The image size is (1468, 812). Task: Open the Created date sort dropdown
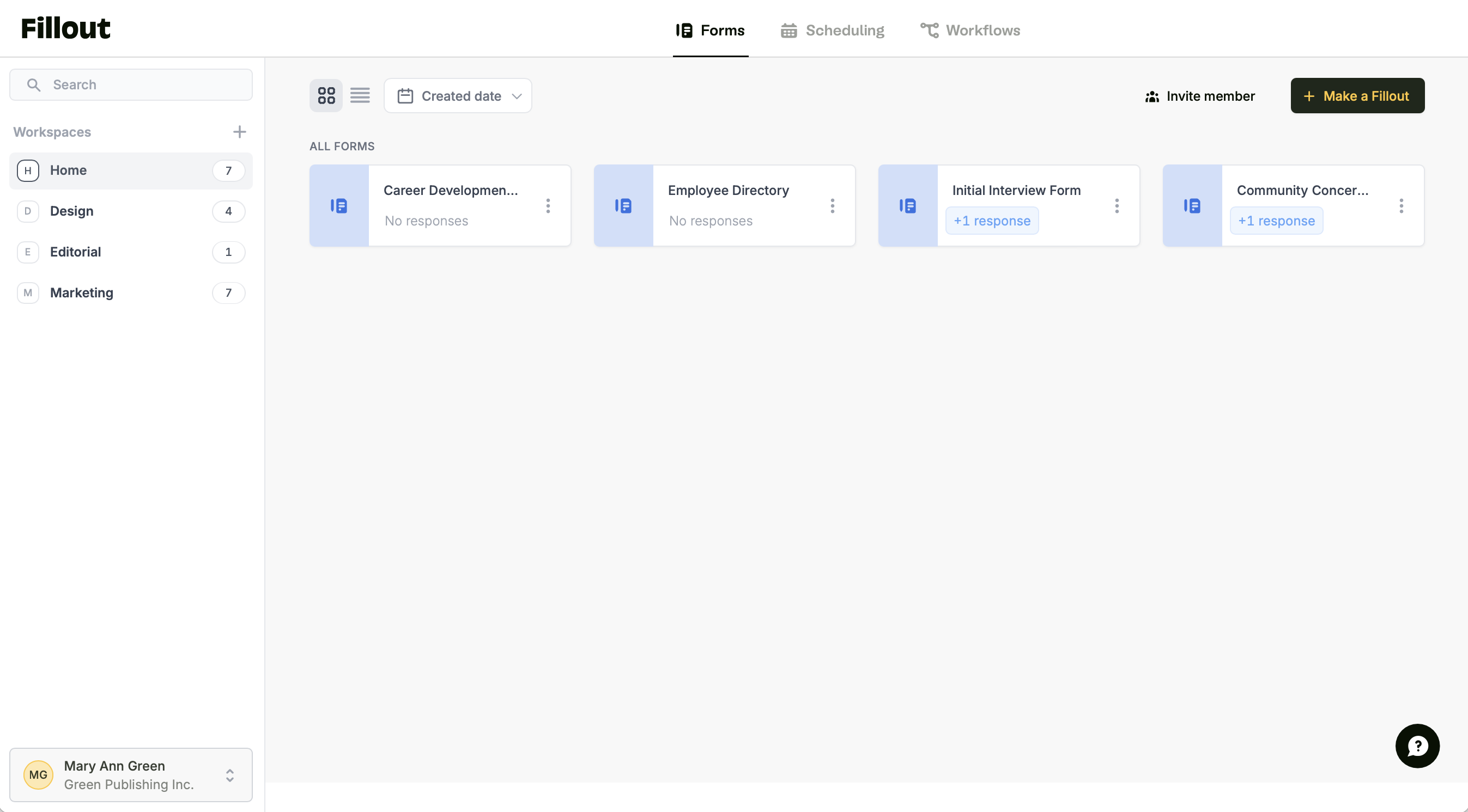(458, 96)
